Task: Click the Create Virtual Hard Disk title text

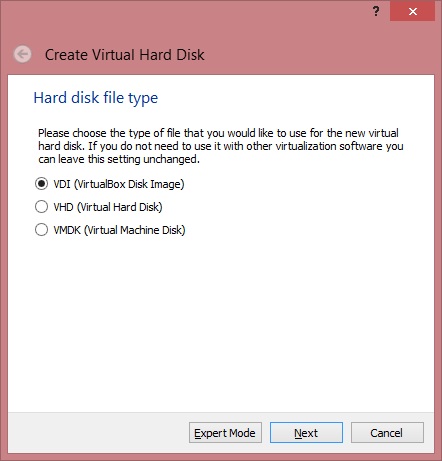Action: [125, 55]
